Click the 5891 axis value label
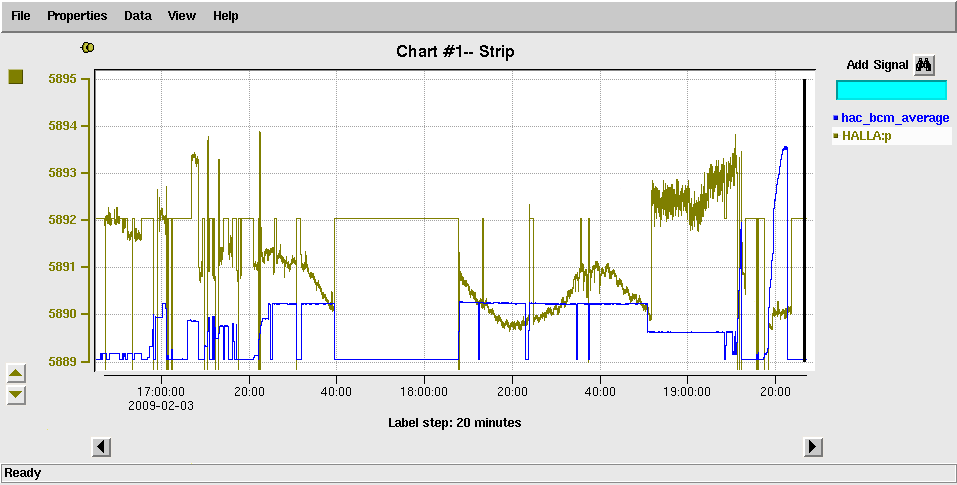The image size is (957, 485). pyautogui.click(x=62, y=267)
